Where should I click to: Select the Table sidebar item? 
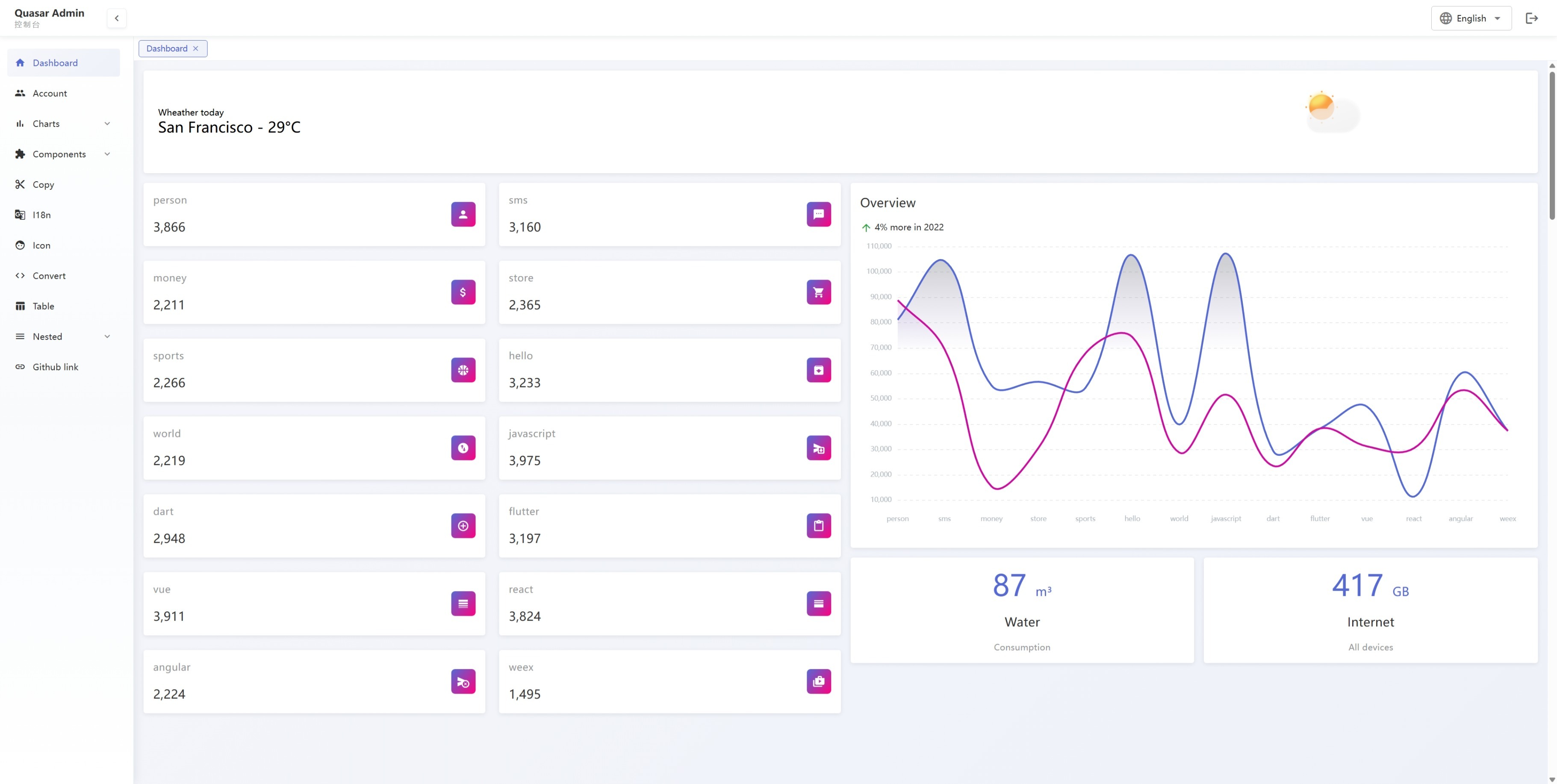(x=44, y=306)
